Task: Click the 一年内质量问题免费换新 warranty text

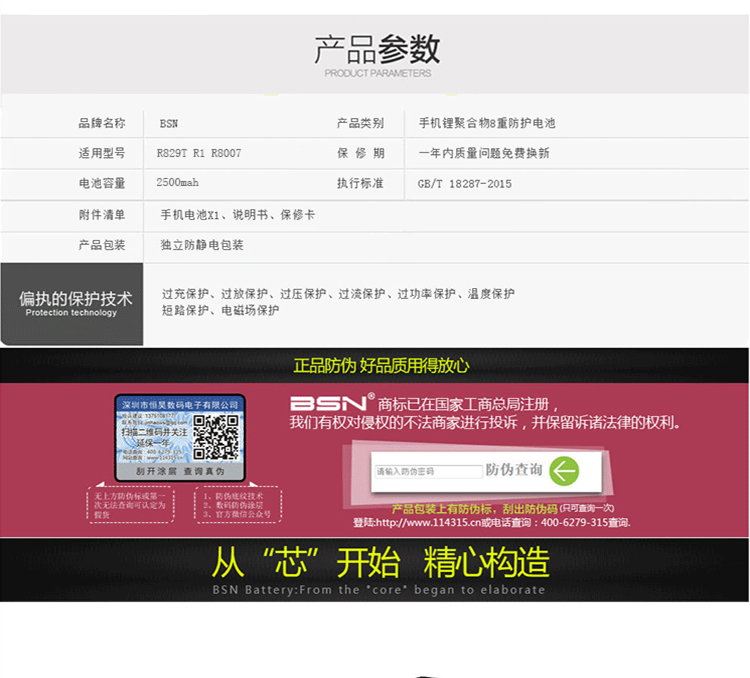Action: (483, 154)
